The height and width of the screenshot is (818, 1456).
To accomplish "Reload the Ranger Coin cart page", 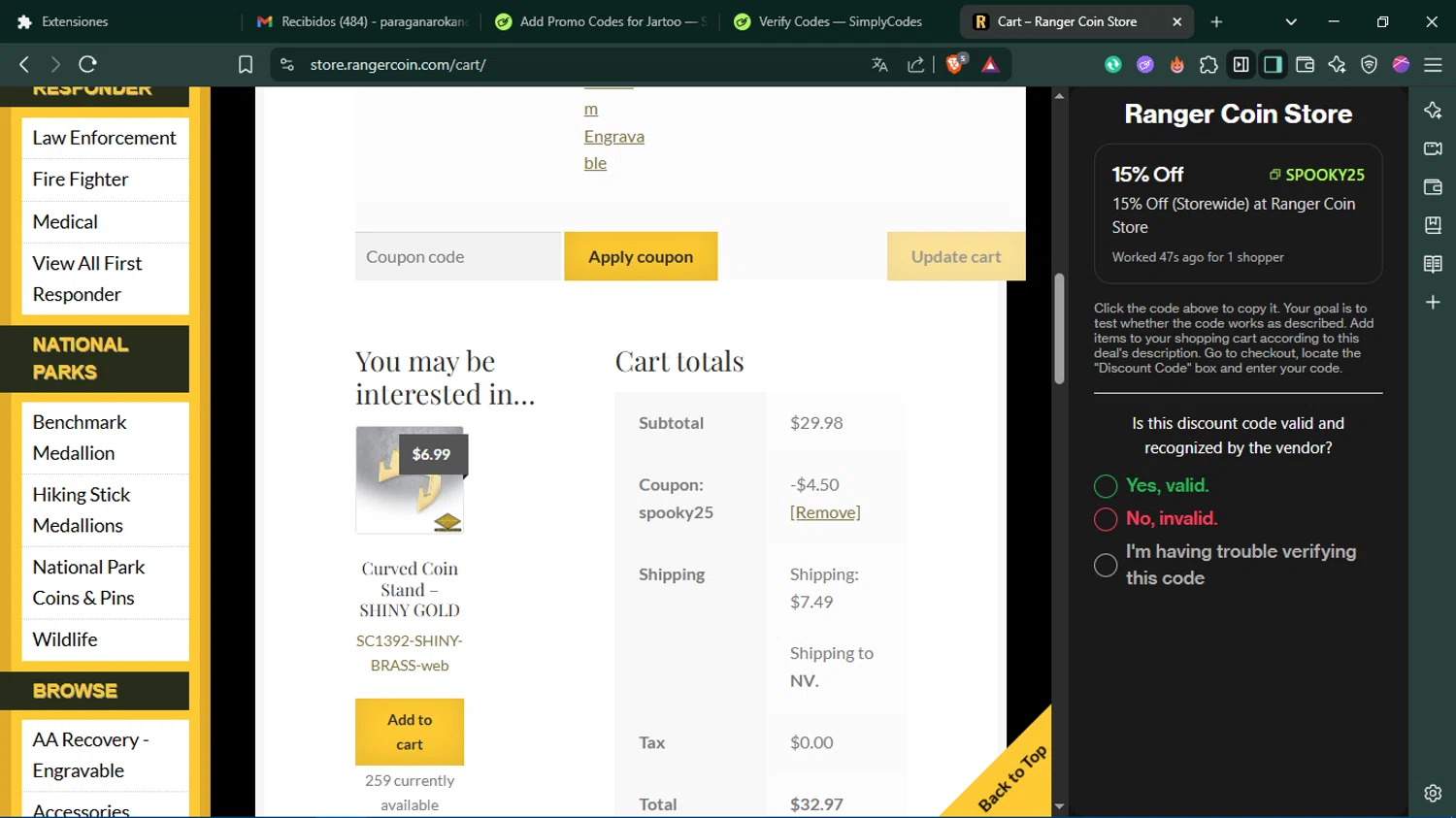I will click(87, 64).
